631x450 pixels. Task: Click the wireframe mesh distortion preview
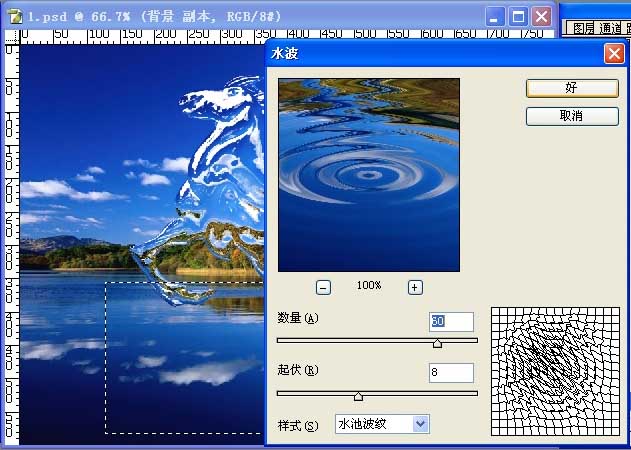click(x=555, y=371)
